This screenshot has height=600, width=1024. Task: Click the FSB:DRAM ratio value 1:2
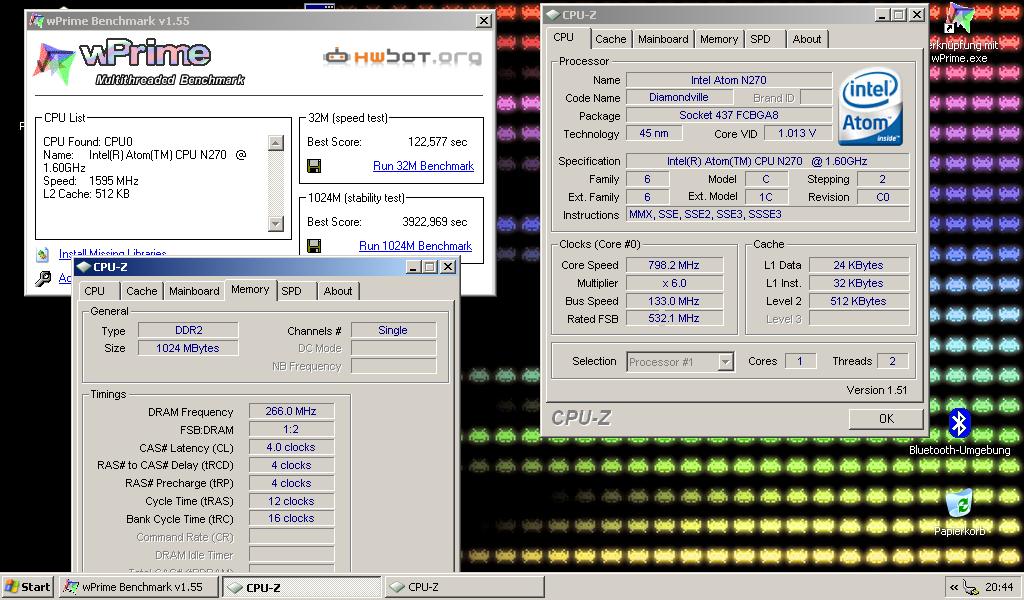tap(291, 430)
